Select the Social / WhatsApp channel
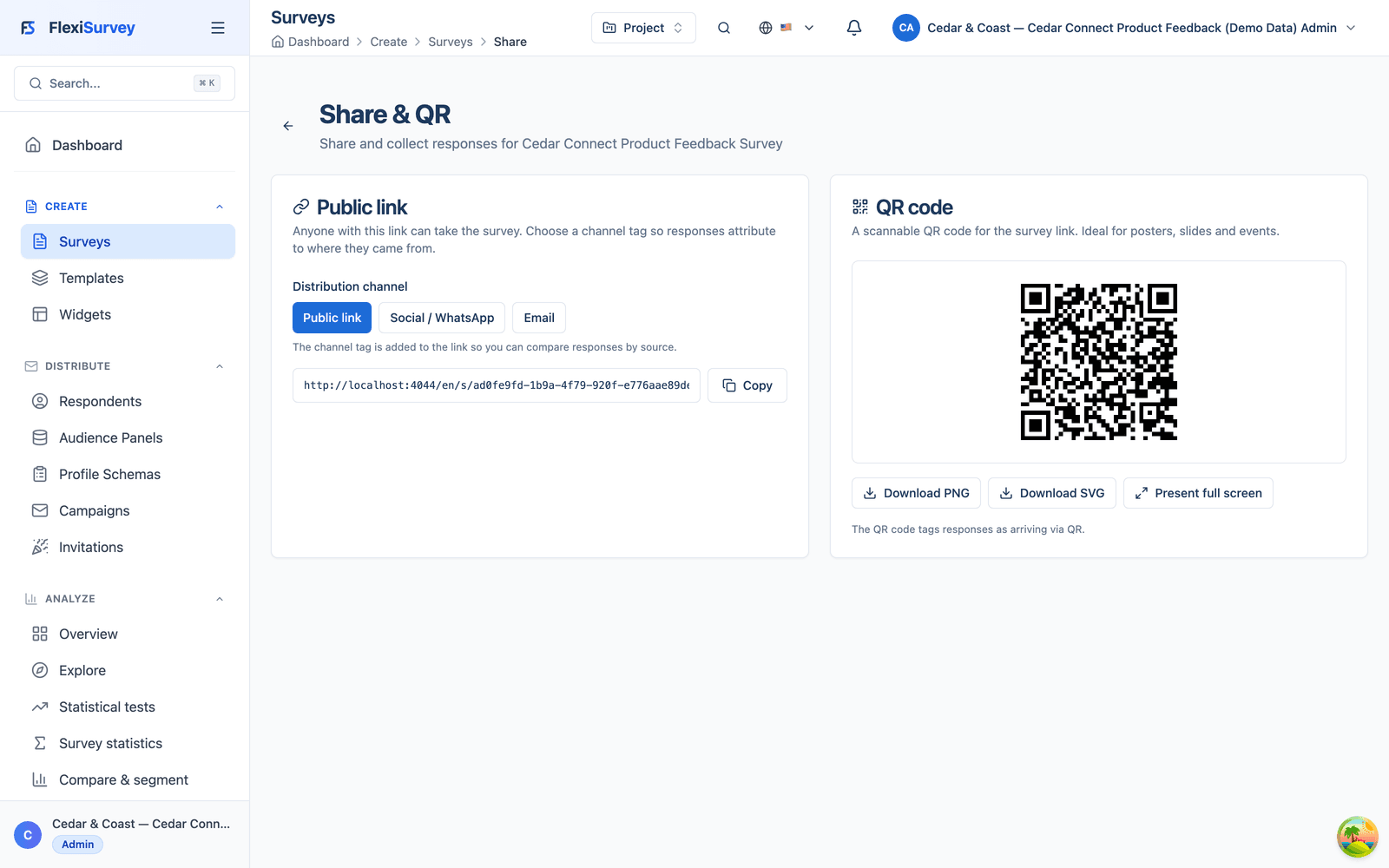The width and height of the screenshot is (1389, 868). [x=442, y=318]
